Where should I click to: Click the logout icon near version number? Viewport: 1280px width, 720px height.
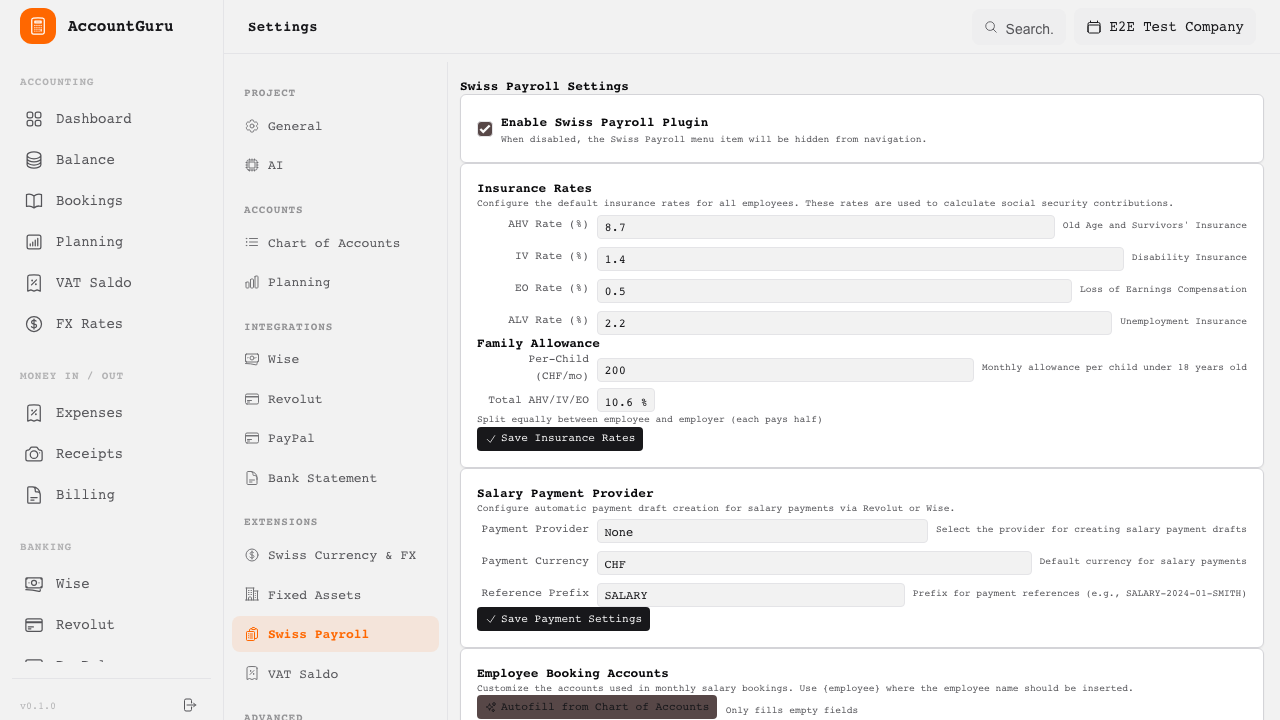pyautogui.click(x=189, y=705)
